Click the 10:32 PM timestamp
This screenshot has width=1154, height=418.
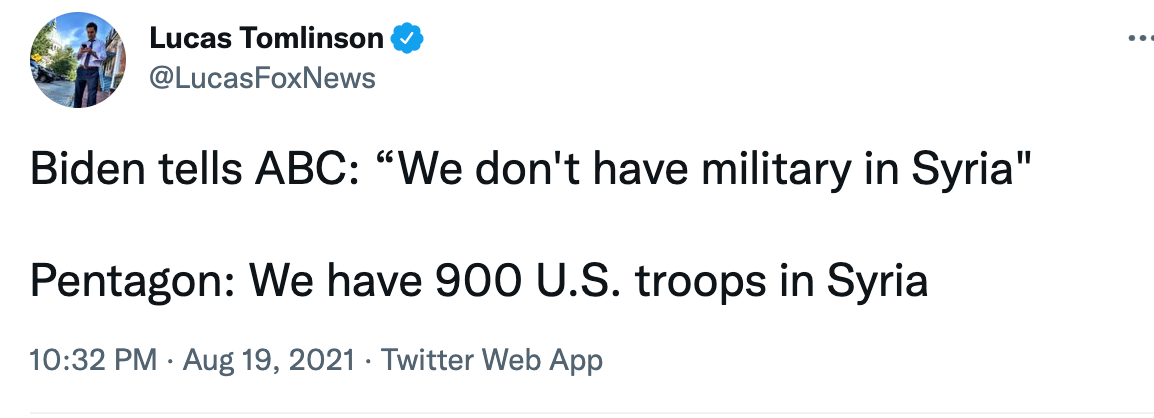click(x=93, y=359)
